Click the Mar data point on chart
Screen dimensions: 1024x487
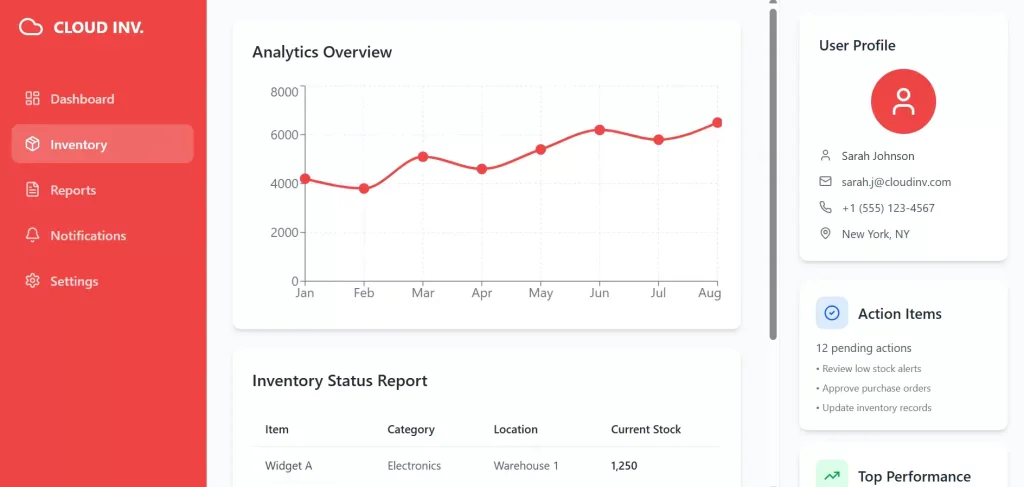(x=423, y=157)
